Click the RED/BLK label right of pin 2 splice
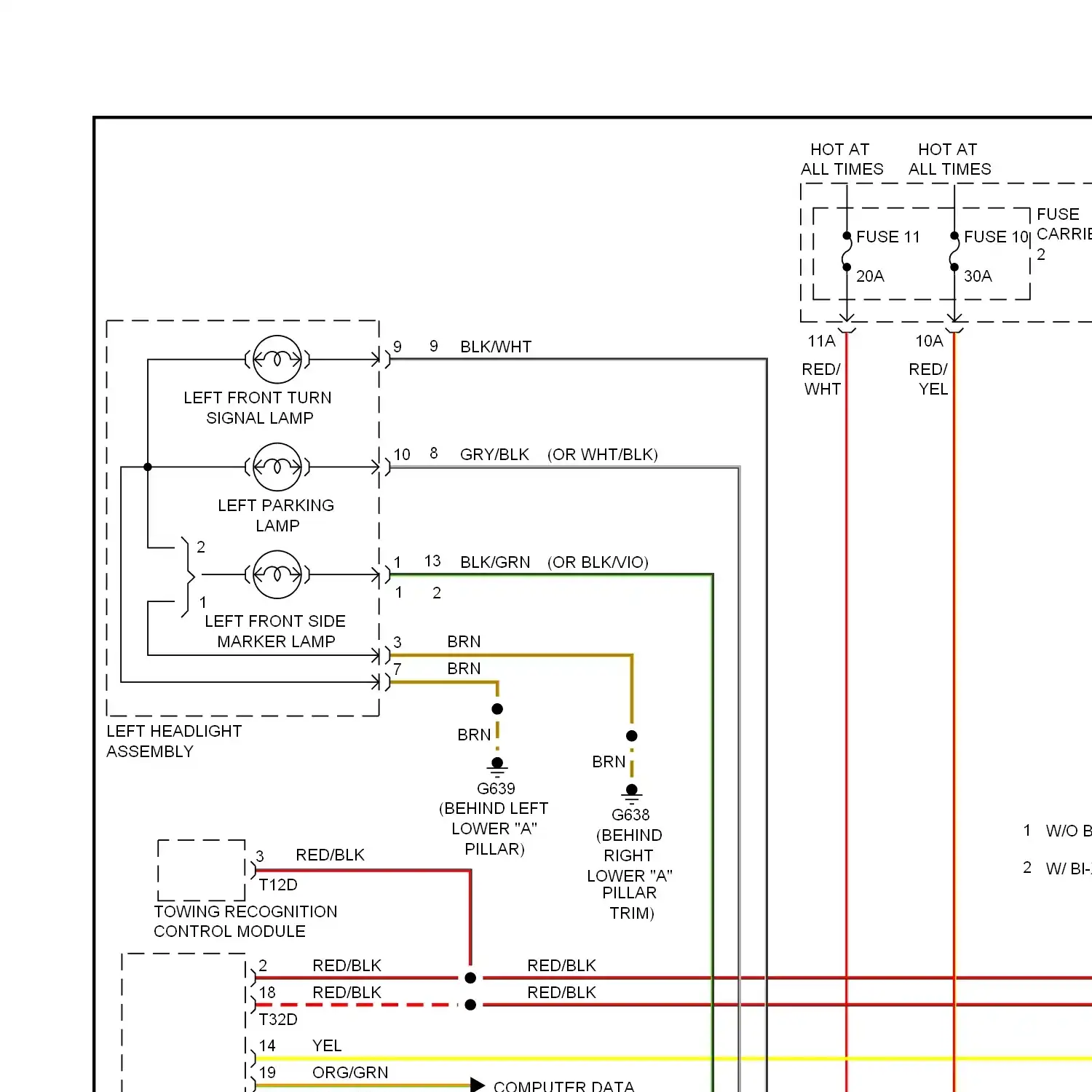Screen dimensions: 1092x1092 click(561, 966)
